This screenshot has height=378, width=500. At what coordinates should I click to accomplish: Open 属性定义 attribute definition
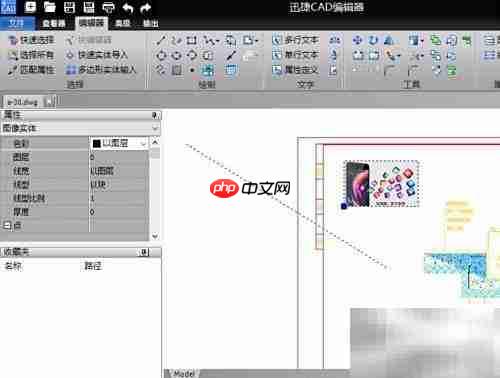point(296,70)
